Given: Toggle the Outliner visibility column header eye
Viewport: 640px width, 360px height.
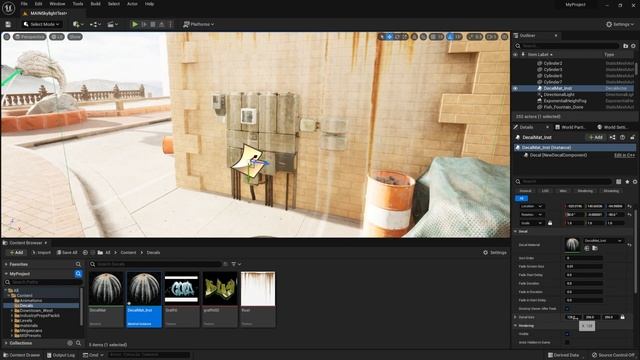Looking at the screenshot, I should click(516, 54).
